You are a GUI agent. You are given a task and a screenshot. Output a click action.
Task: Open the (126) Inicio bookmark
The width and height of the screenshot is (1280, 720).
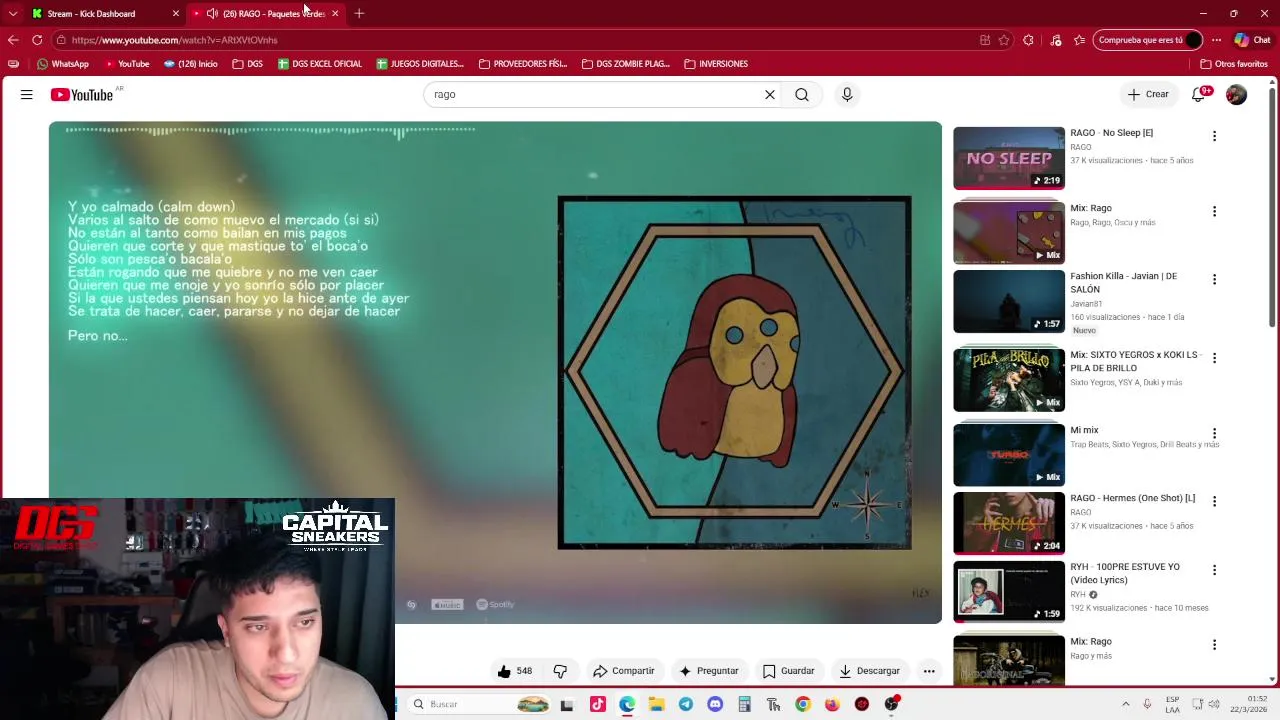(x=190, y=64)
